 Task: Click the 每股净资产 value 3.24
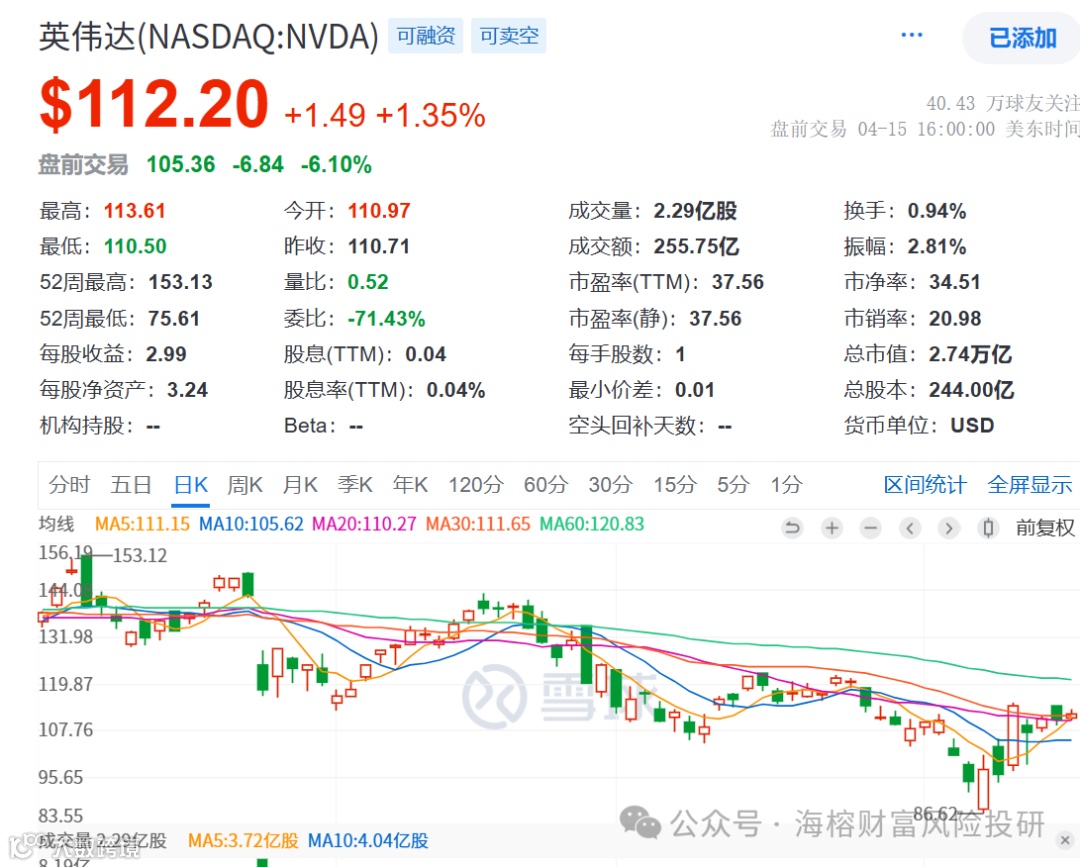[x=187, y=390]
